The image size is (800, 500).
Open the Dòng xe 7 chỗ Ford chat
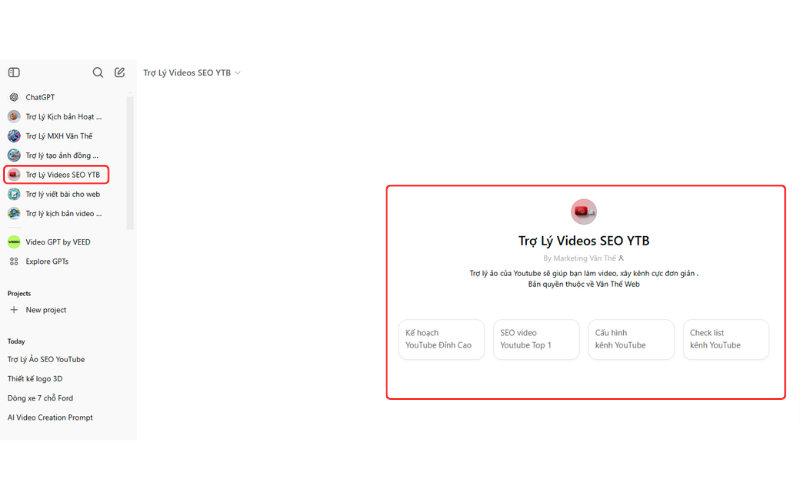click(40, 398)
